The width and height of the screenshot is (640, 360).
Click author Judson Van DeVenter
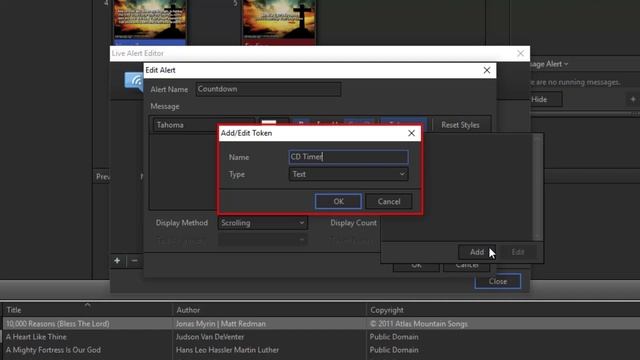click(x=210, y=337)
